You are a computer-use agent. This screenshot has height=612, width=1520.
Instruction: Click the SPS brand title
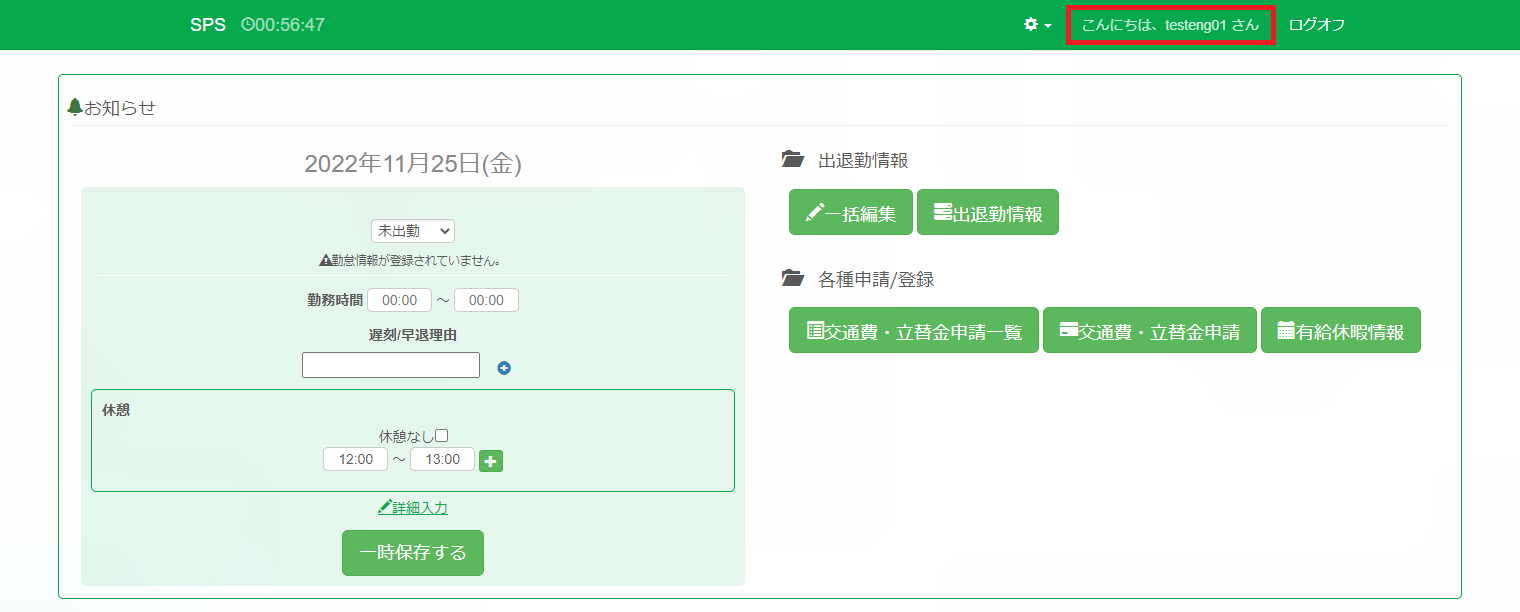point(208,25)
